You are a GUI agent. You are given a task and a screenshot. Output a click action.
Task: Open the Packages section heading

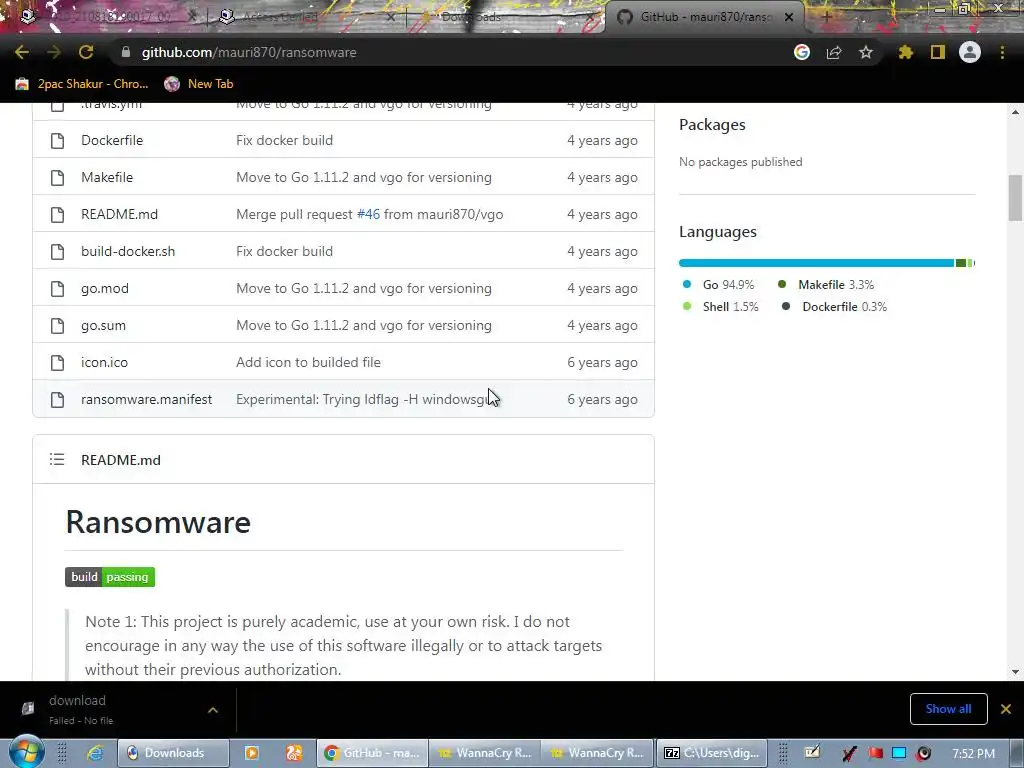[x=712, y=125]
